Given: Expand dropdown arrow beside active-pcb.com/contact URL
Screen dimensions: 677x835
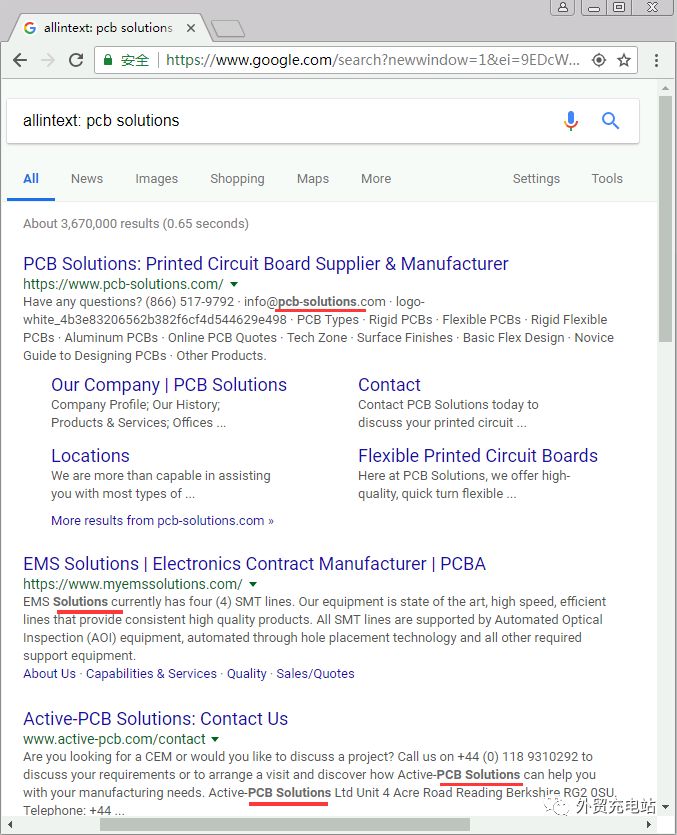Looking at the screenshot, I should (x=215, y=739).
